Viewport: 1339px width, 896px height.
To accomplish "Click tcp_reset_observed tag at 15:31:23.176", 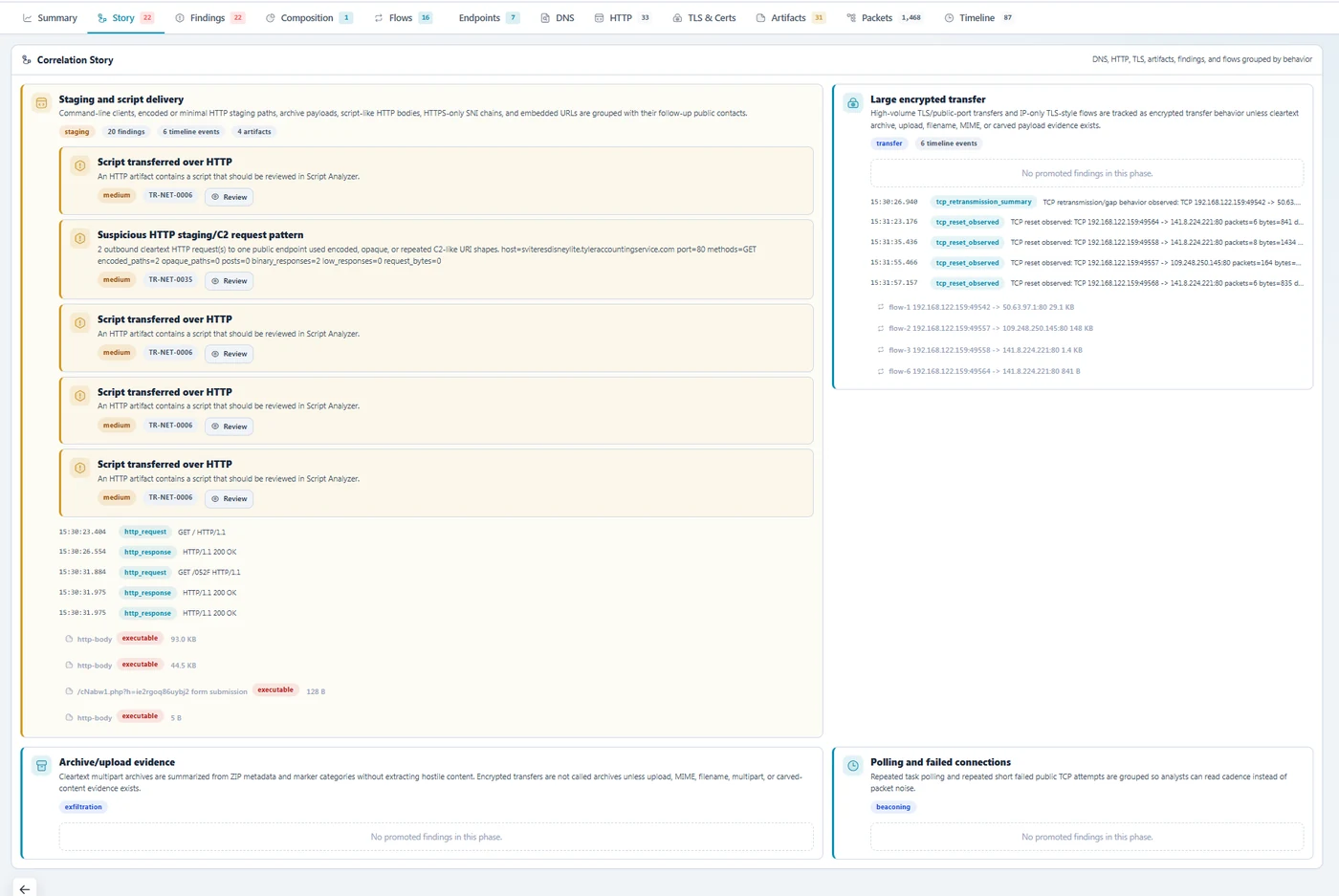I will (x=968, y=222).
